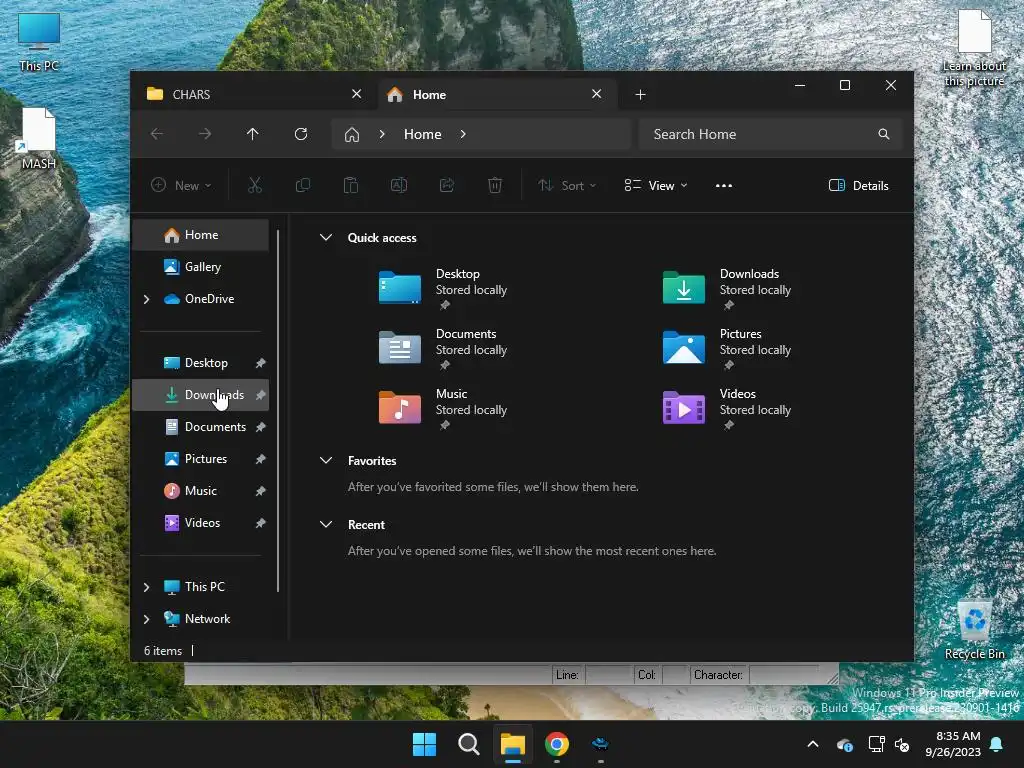Select Learn about this picture desktop icon

(x=974, y=49)
